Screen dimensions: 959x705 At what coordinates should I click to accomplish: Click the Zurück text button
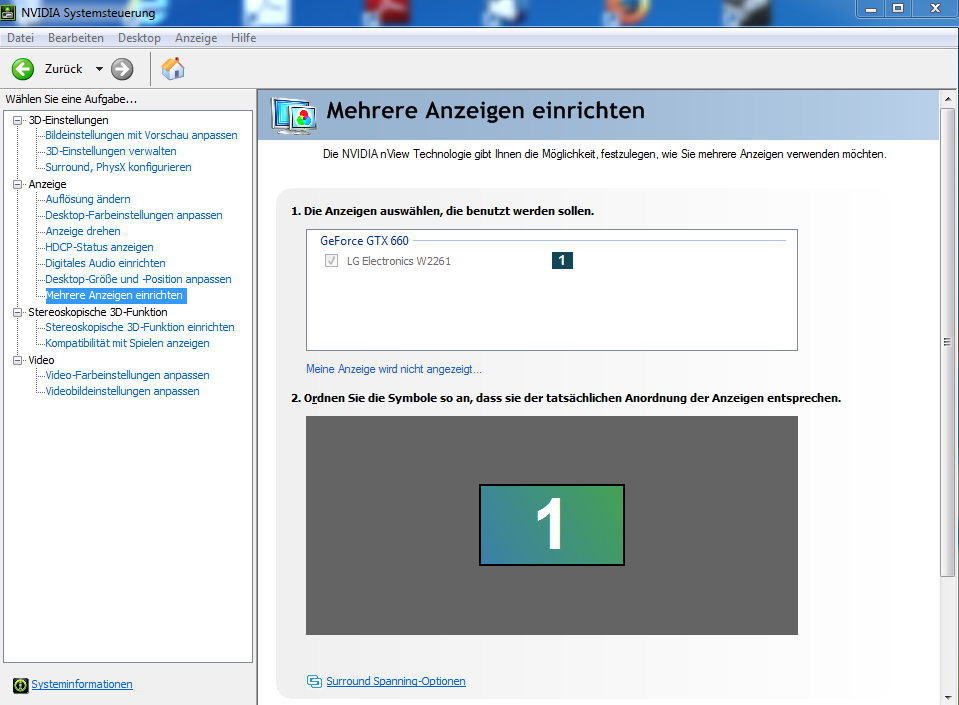(x=63, y=69)
